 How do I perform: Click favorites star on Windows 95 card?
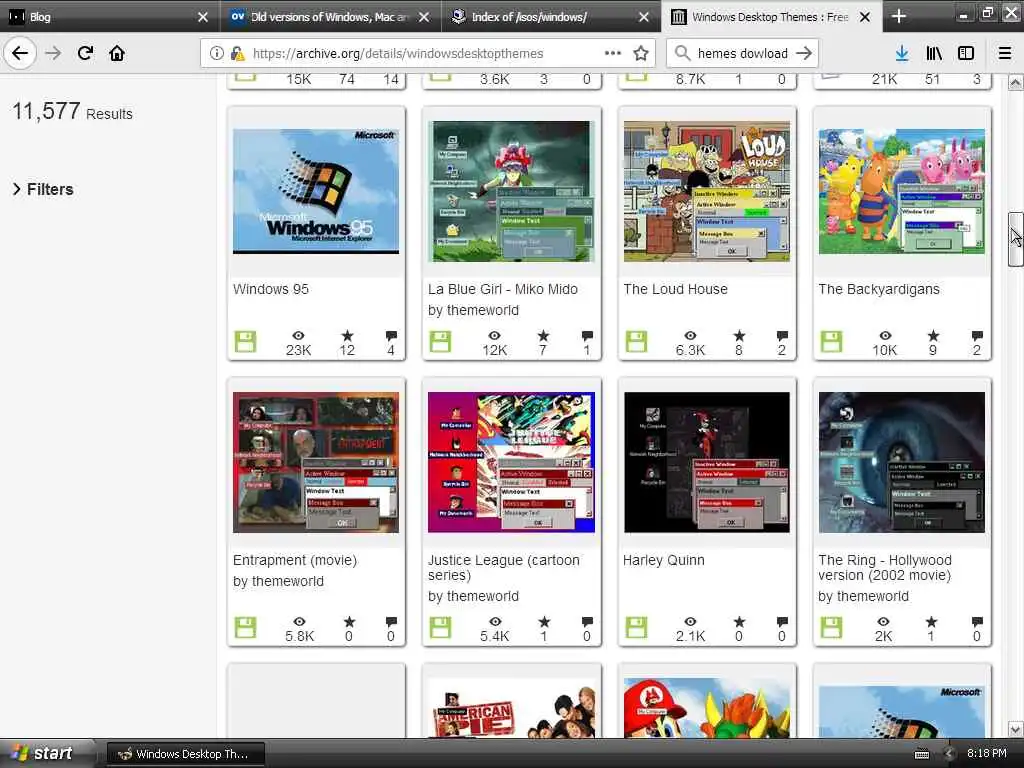point(347,336)
